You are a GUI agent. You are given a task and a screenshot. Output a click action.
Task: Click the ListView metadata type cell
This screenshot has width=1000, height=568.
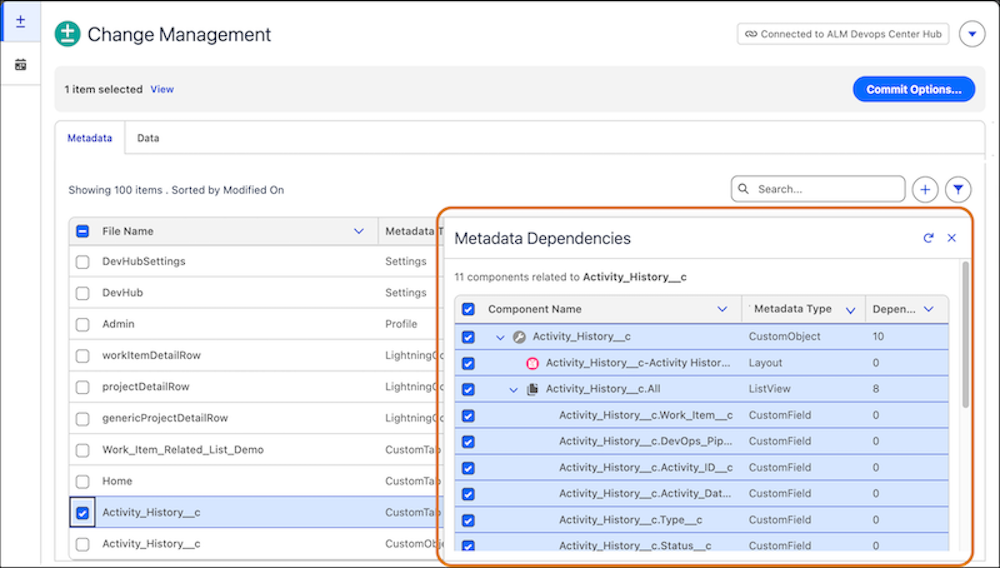pyautogui.click(x=769, y=388)
